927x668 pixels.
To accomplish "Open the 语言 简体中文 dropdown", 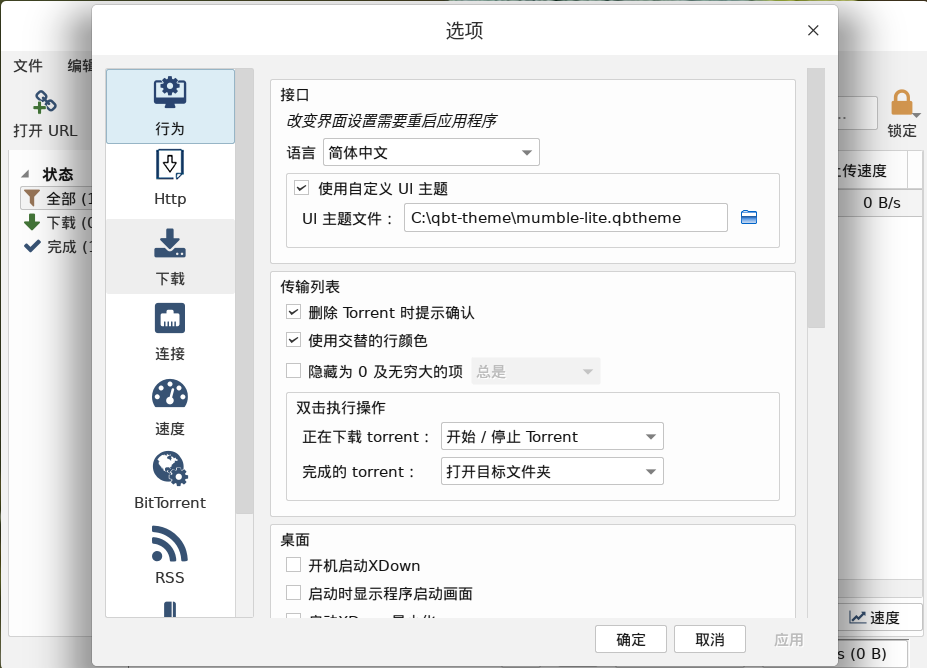I will click(431, 153).
